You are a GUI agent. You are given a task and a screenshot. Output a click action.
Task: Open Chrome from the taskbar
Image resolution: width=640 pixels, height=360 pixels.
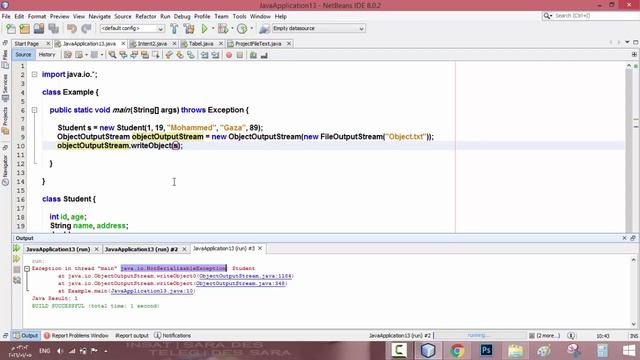pos(457,351)
